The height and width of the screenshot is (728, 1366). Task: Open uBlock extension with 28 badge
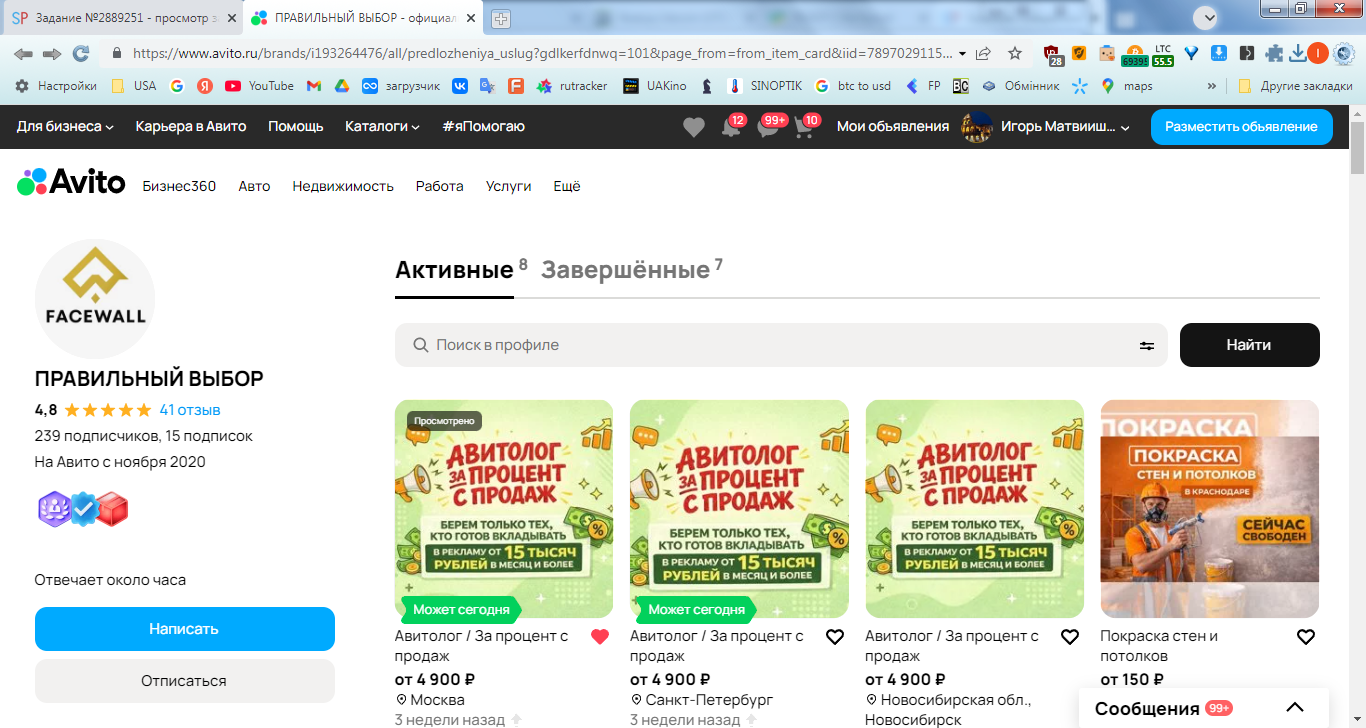click(x=1053, y=54)
